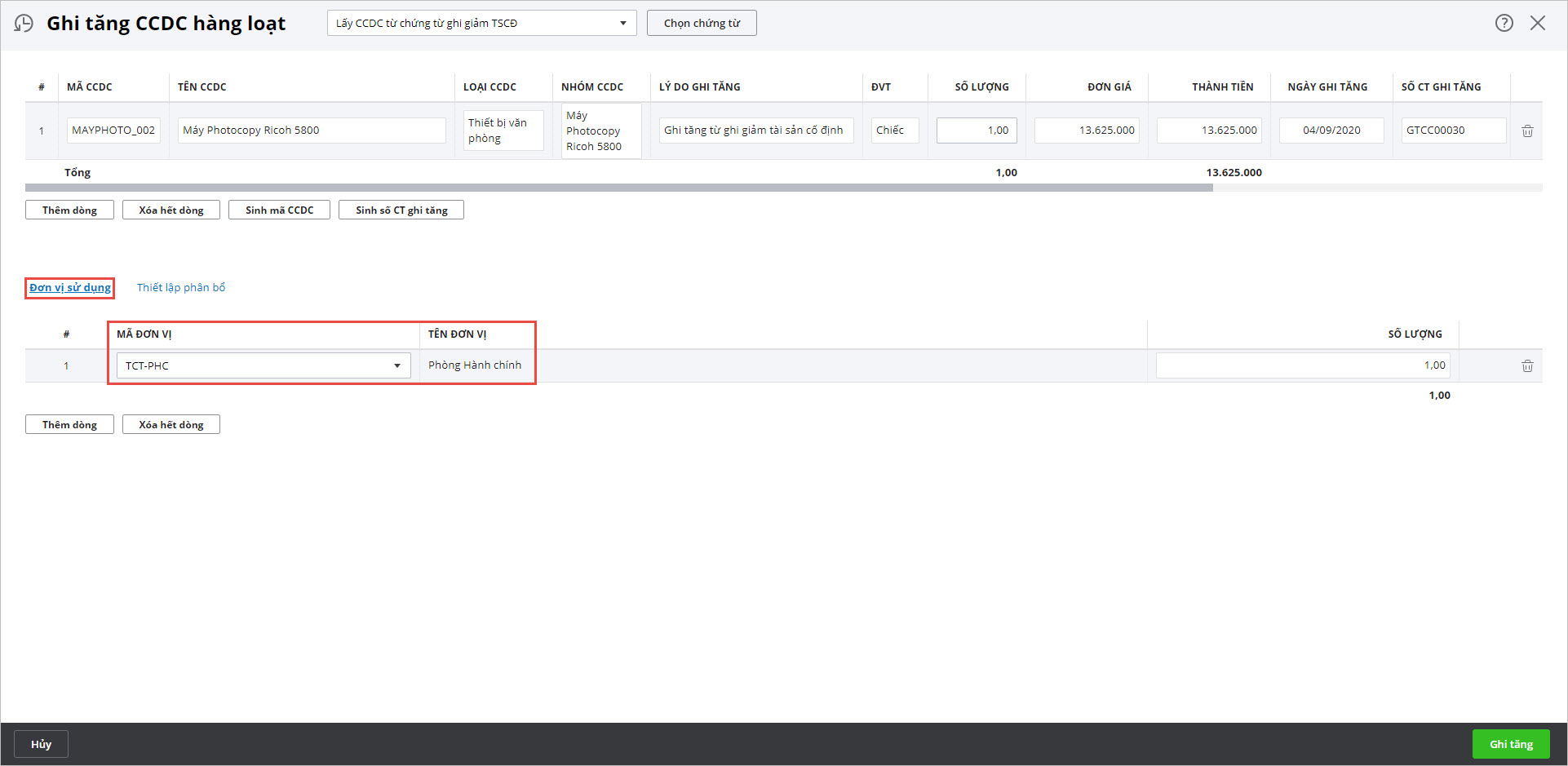Add a row with upper Thêm dòng
This screenshot has height=766, width=1568.
coord(69,210)
